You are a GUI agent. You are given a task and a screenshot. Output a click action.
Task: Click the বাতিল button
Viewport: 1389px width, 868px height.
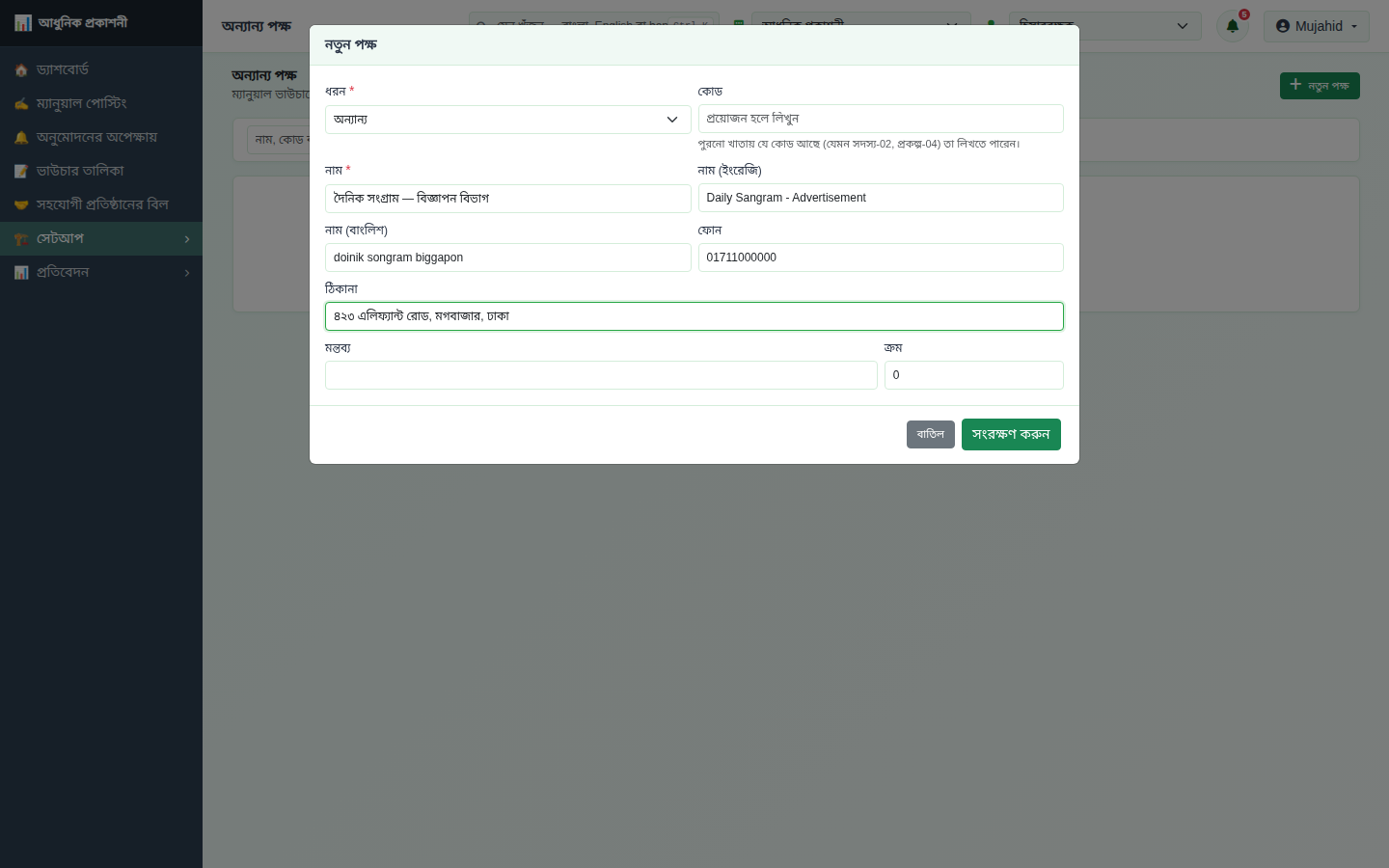[931, 434]
